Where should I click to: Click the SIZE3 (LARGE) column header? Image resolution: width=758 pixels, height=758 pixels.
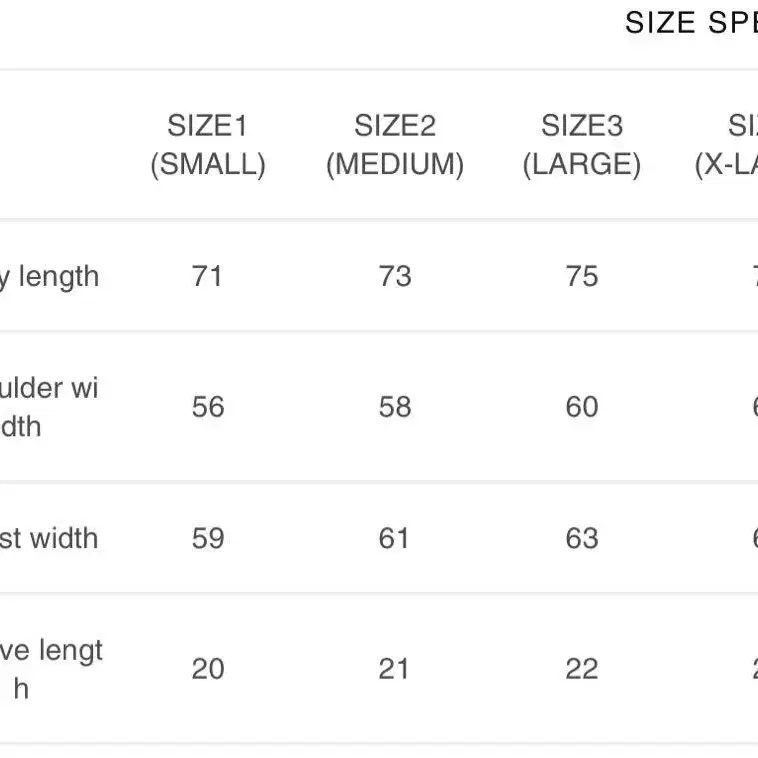coord(582,145)
